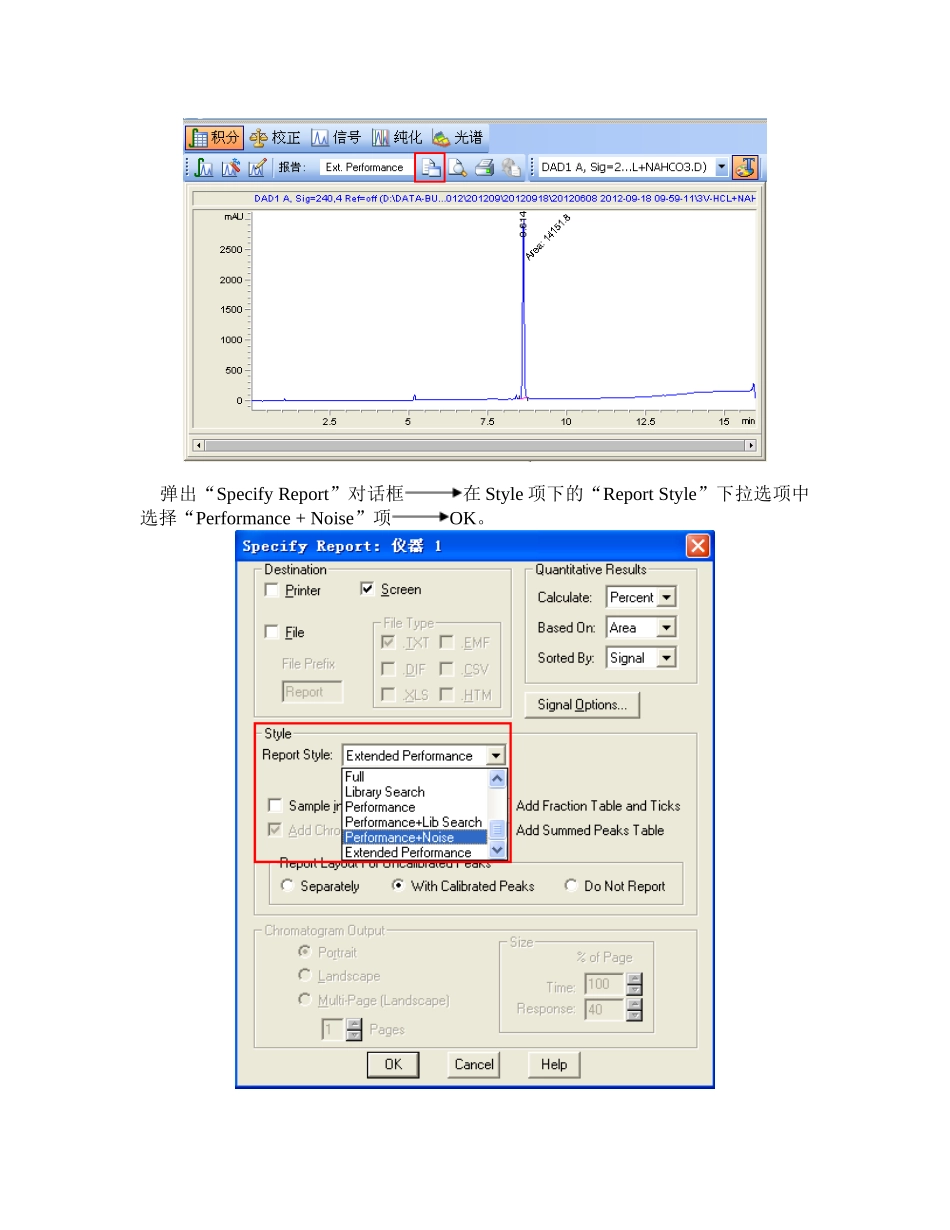Click Signal Options button
This screenshot has width=950, height=1230.
(x=582, y=705)
